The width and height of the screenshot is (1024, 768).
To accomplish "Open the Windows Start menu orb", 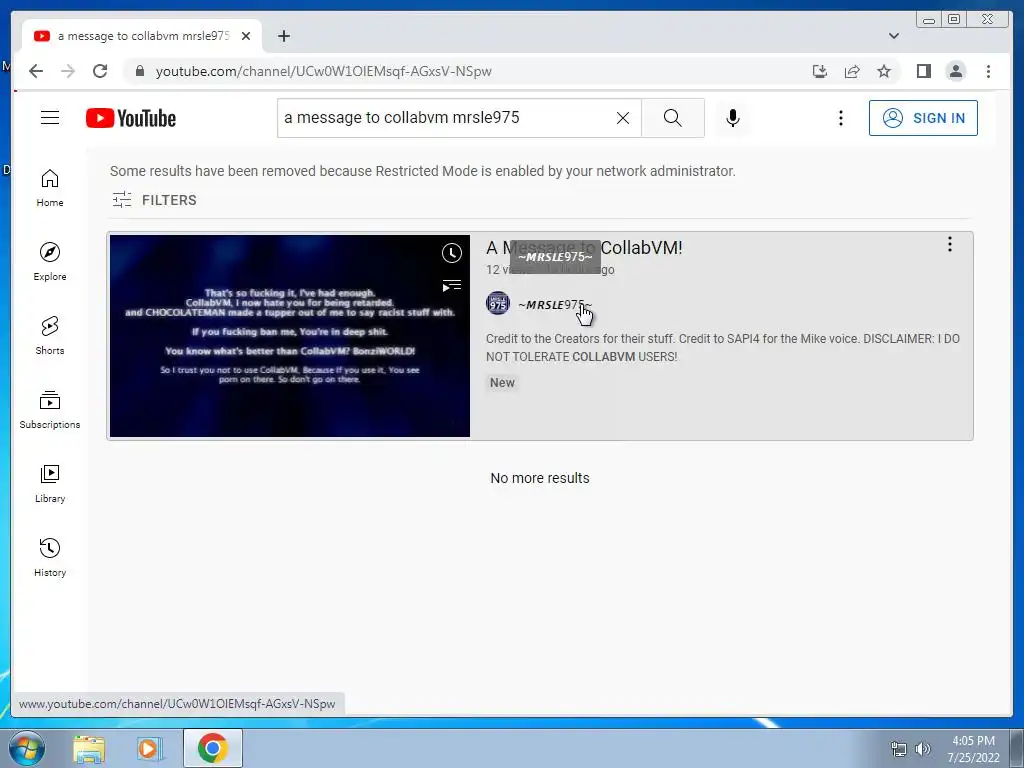I will pos(27,748).
